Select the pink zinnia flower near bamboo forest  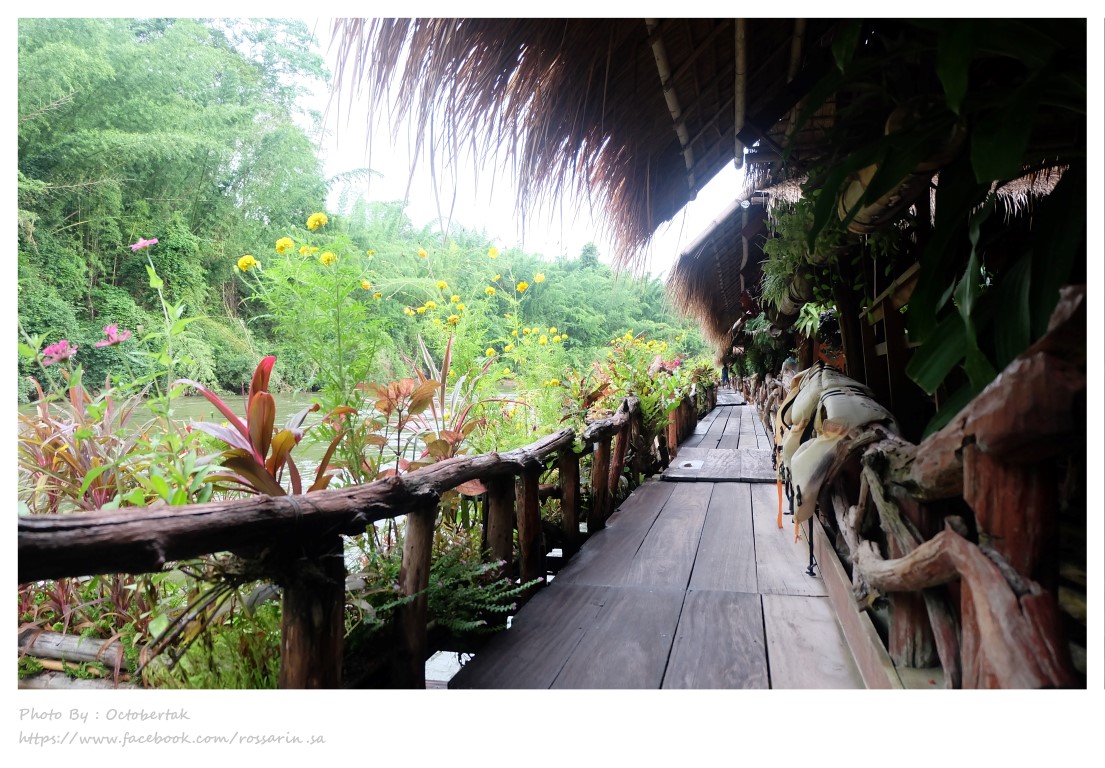click(x=144, y=244)
